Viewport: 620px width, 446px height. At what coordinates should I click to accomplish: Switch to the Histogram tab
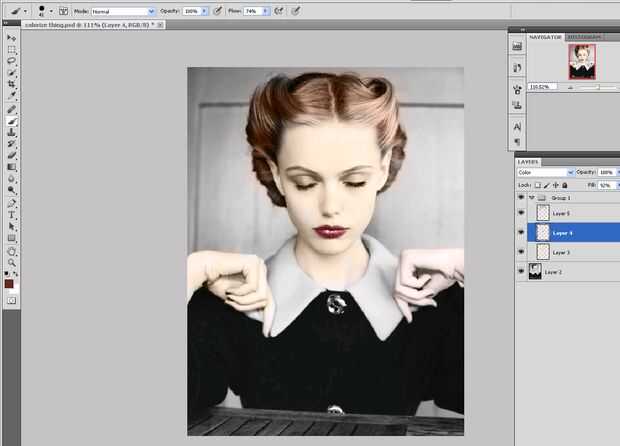[584, 37]
